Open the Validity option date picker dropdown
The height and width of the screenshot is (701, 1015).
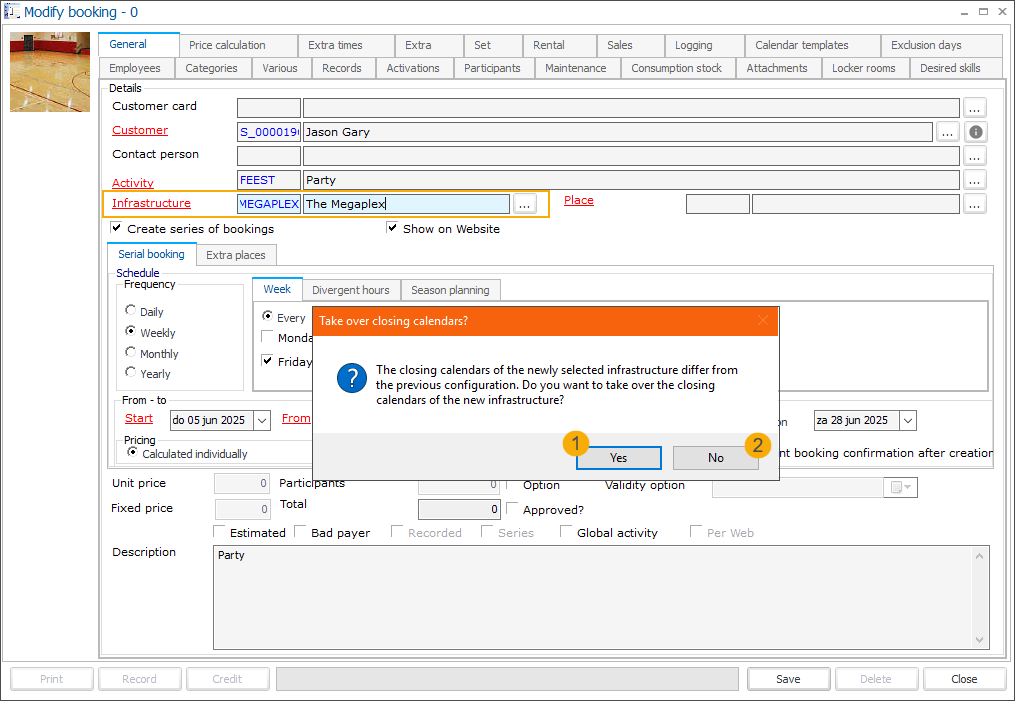click(x=902, y=487)
